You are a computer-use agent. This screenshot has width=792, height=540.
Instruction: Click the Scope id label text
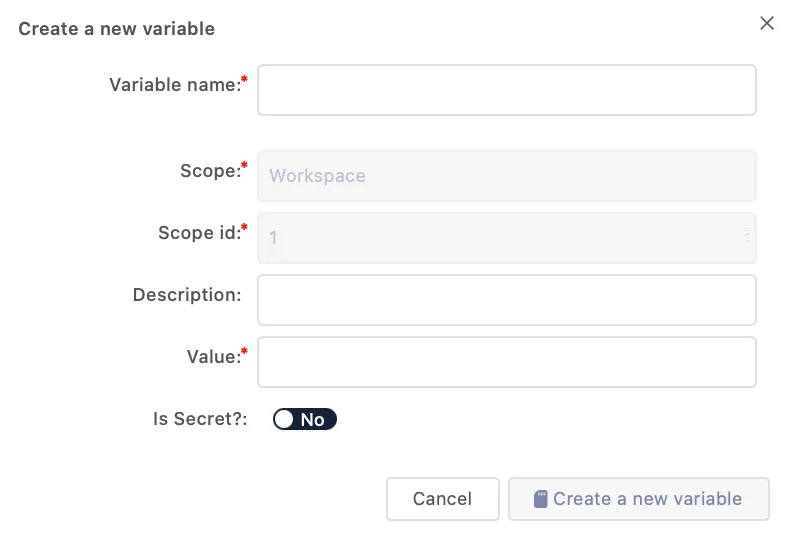coord(200,233)
